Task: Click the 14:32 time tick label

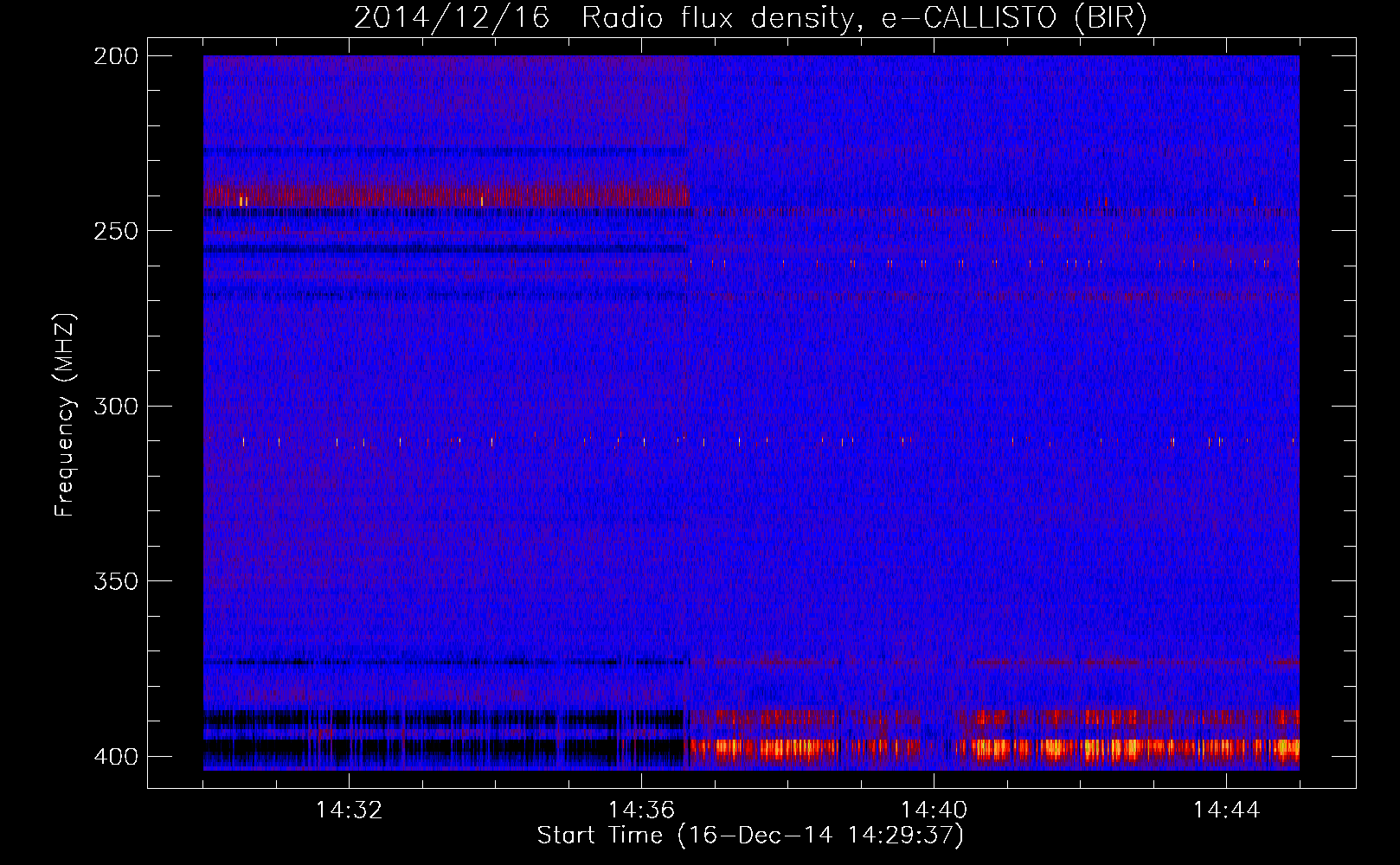Action: click(349, 811)
